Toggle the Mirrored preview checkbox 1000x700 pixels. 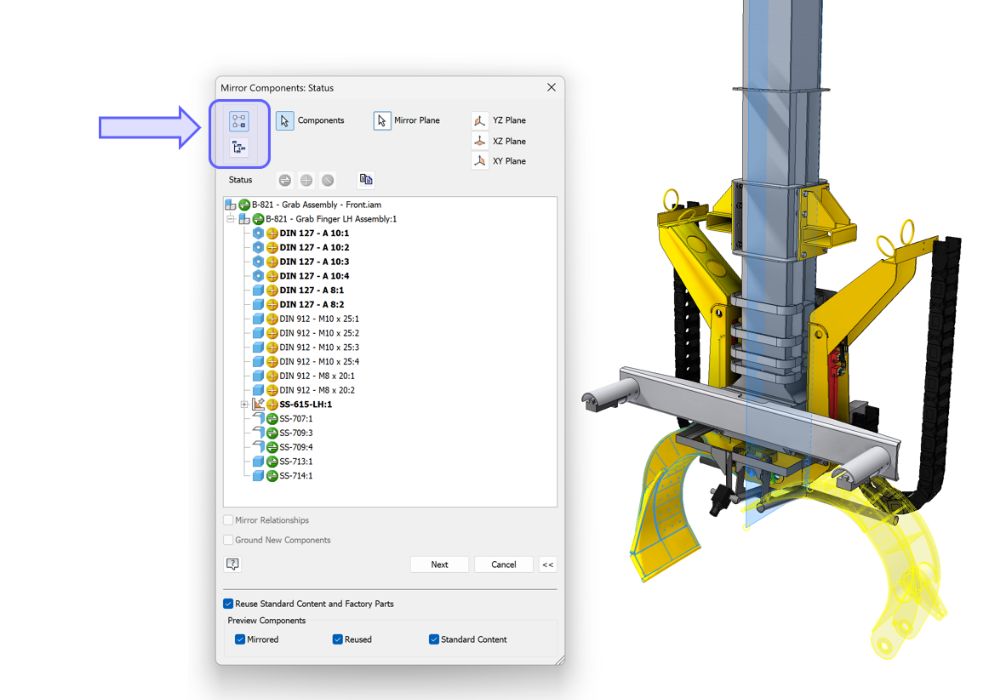[x=239, y=639]
